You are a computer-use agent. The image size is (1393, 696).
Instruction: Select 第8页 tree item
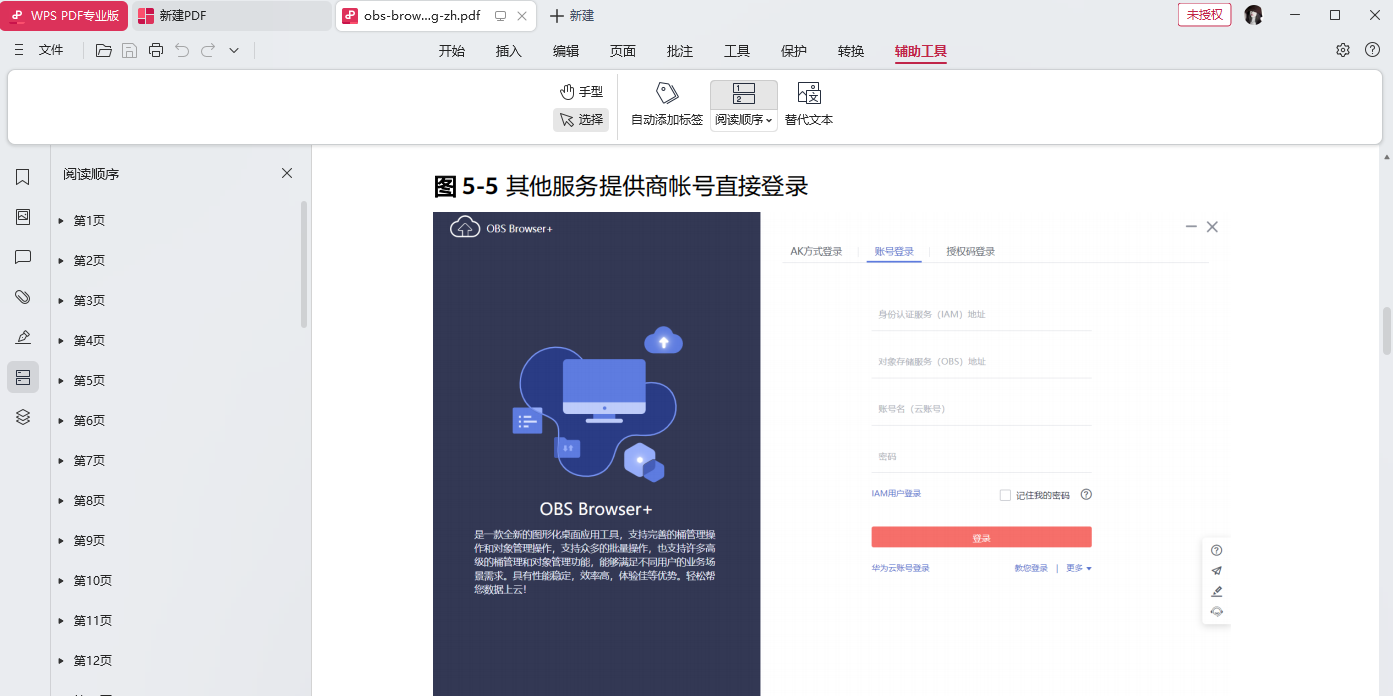(89, 501)
